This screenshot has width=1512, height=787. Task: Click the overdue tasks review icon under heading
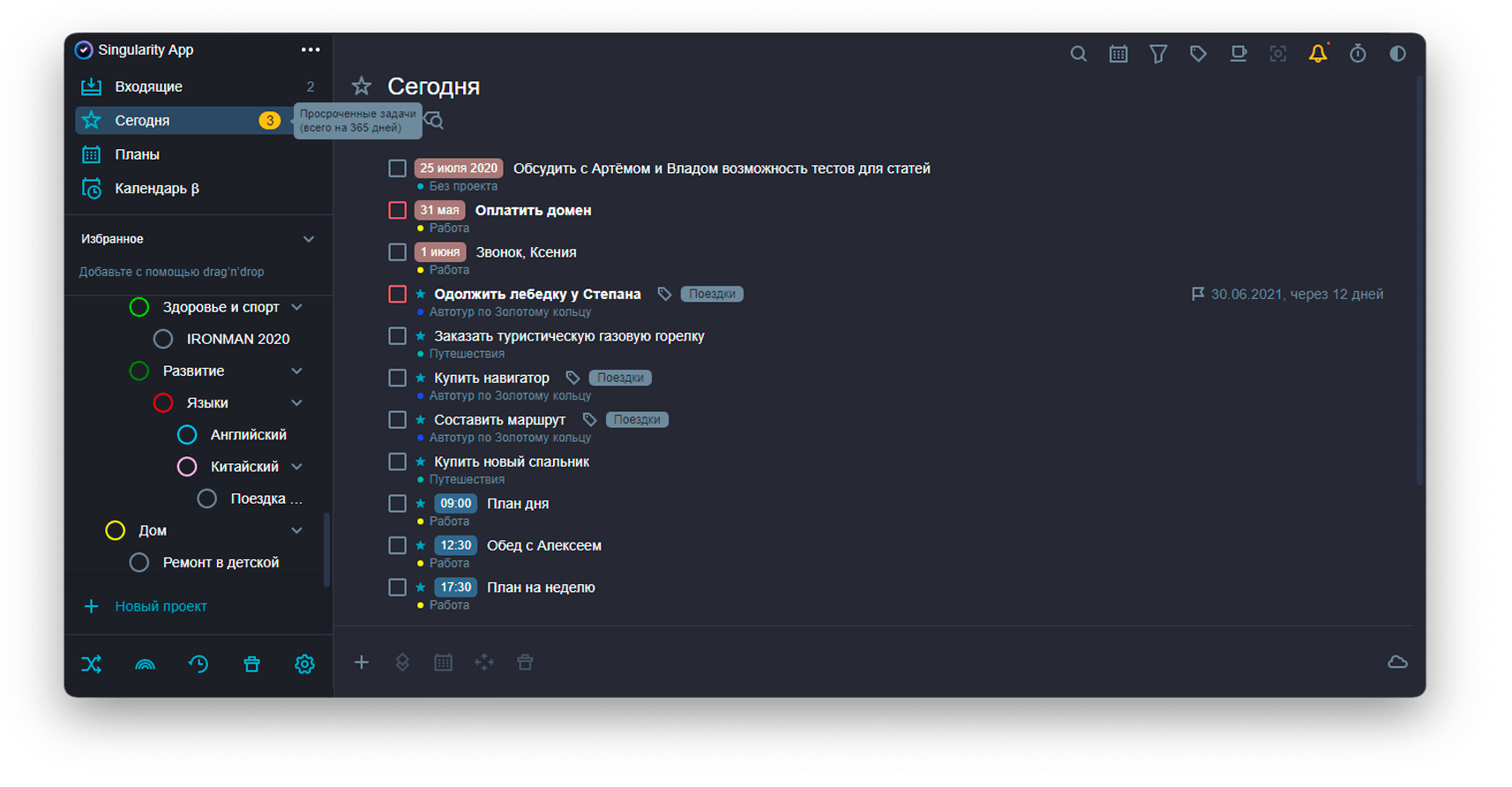(x=434, y=121)
